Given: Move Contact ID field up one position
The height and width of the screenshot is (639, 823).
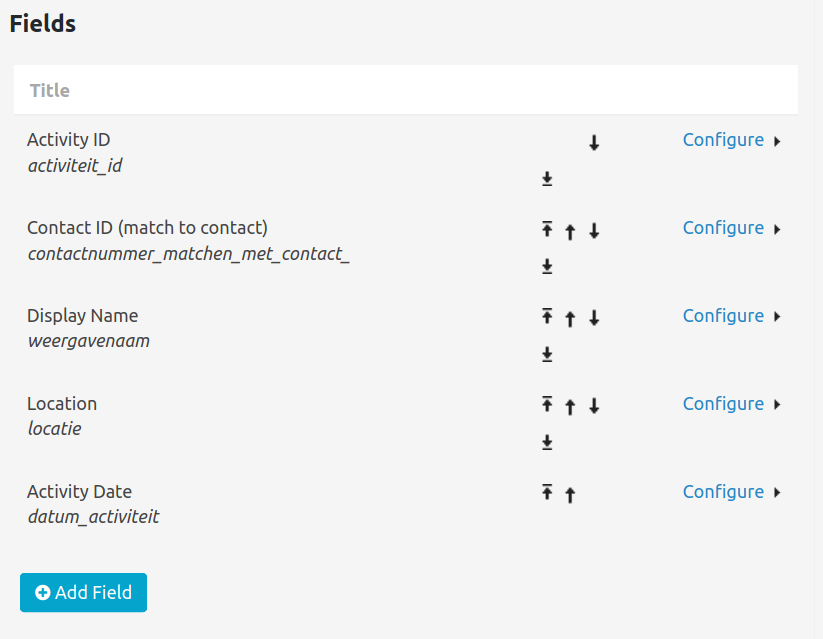Looking at the screenshot, I should click(570, 231).
